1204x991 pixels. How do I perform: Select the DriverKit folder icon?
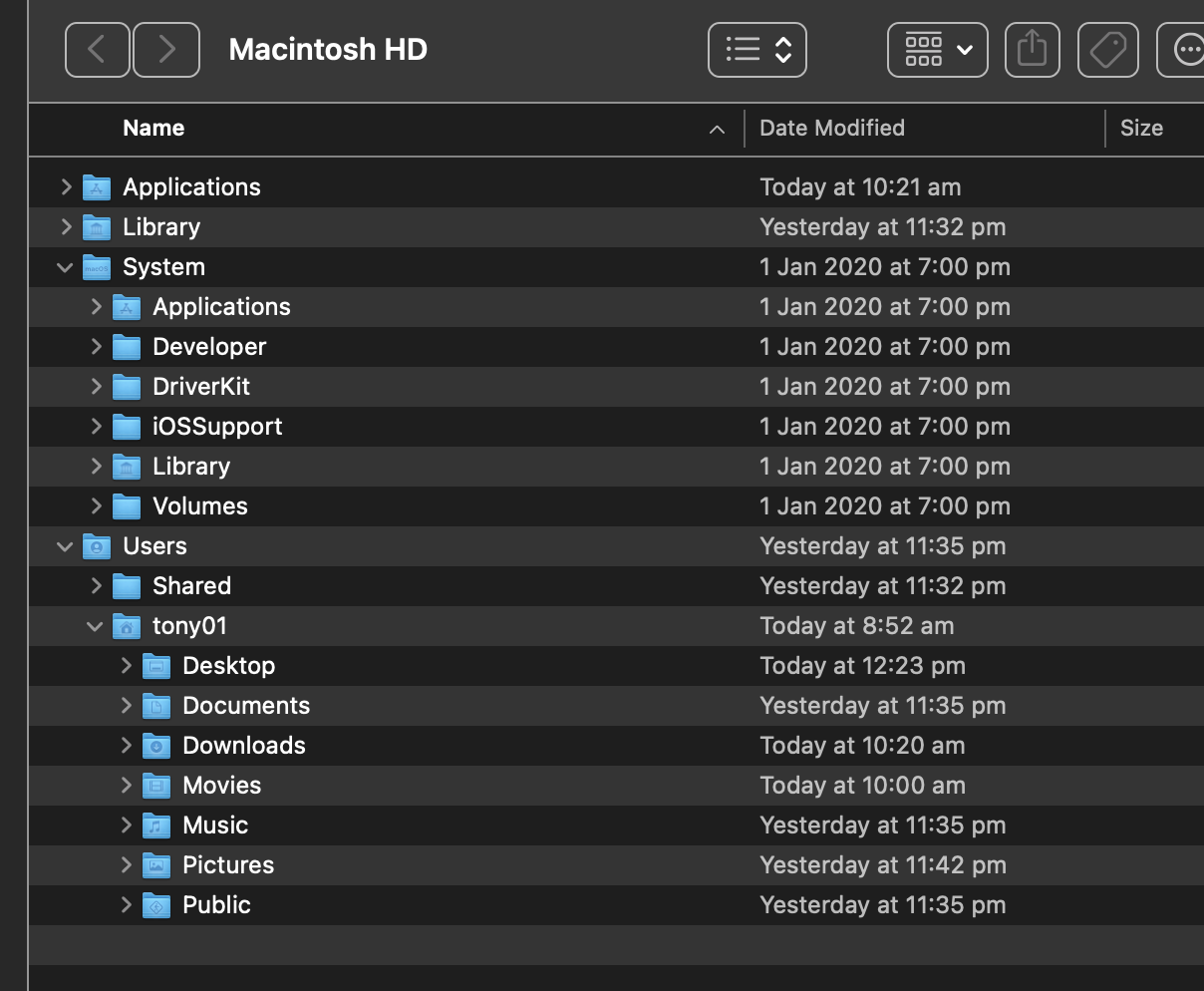[127, 387]
